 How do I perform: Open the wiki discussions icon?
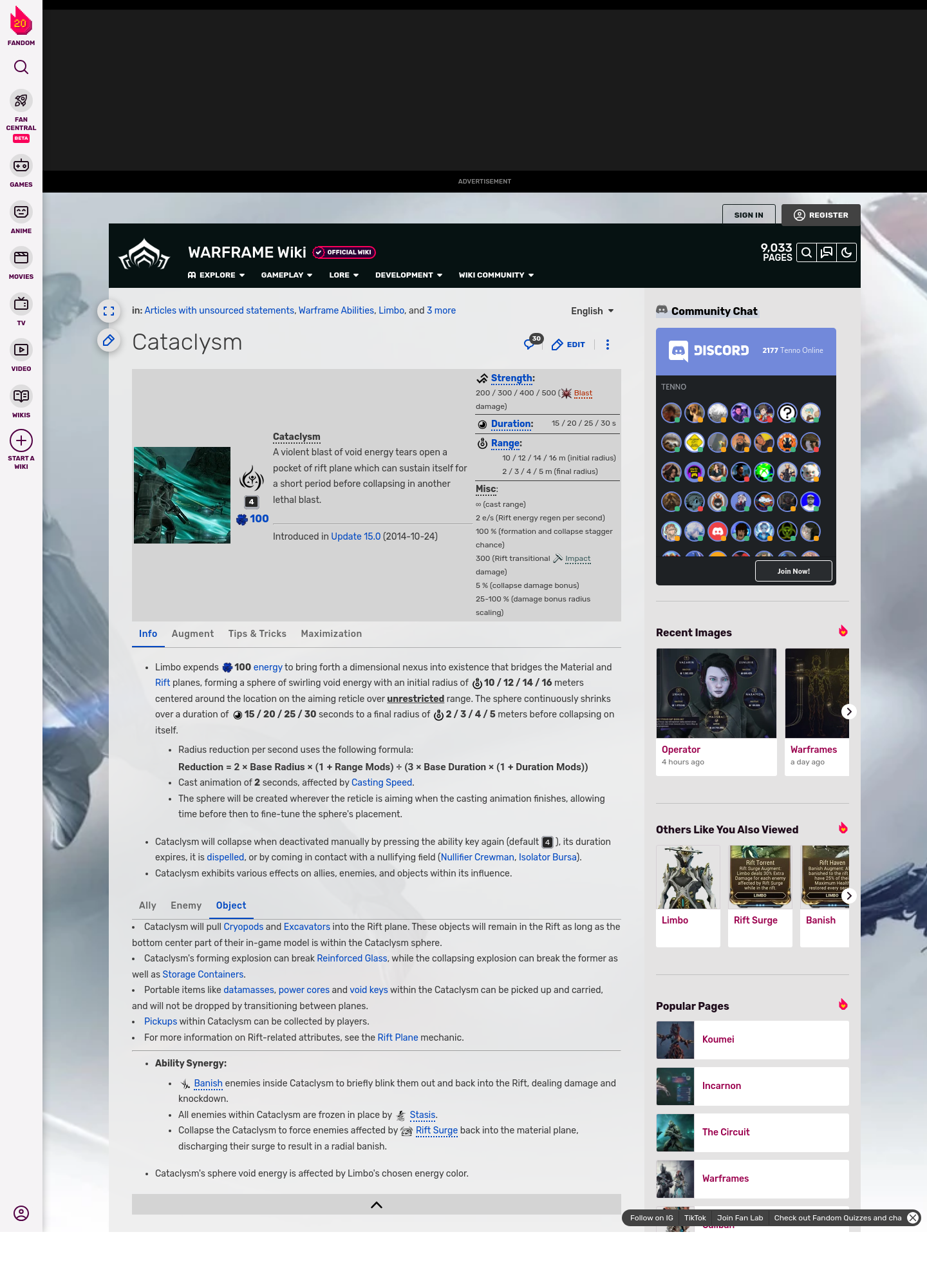click(827, 252)
